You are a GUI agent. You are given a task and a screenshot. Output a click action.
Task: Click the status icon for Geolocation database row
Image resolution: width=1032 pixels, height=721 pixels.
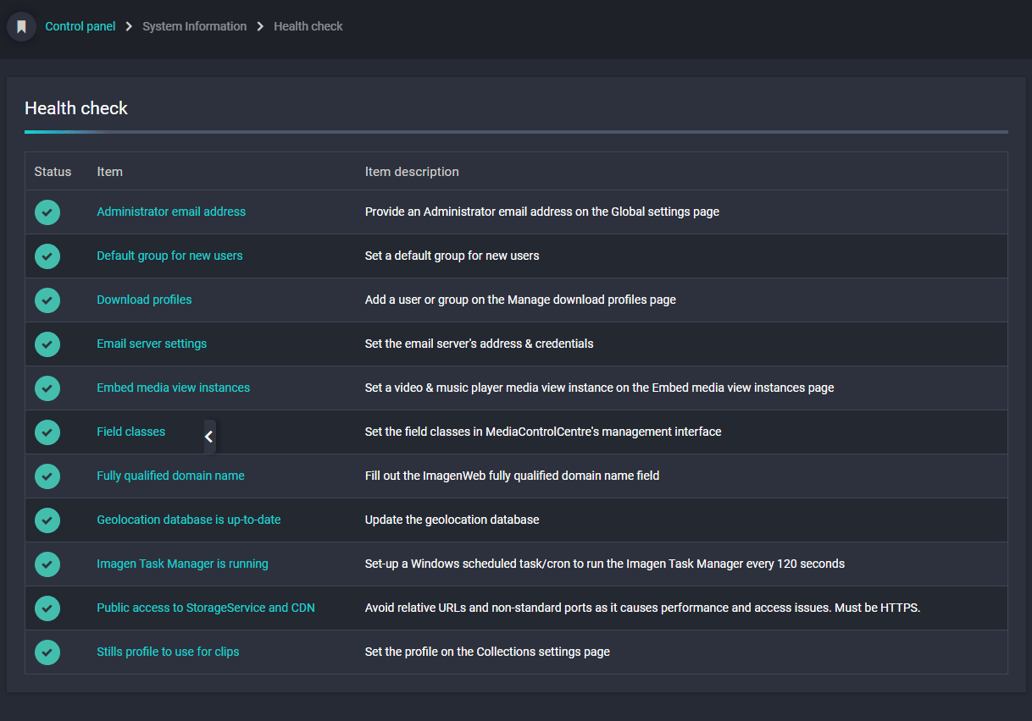point(47,520)
